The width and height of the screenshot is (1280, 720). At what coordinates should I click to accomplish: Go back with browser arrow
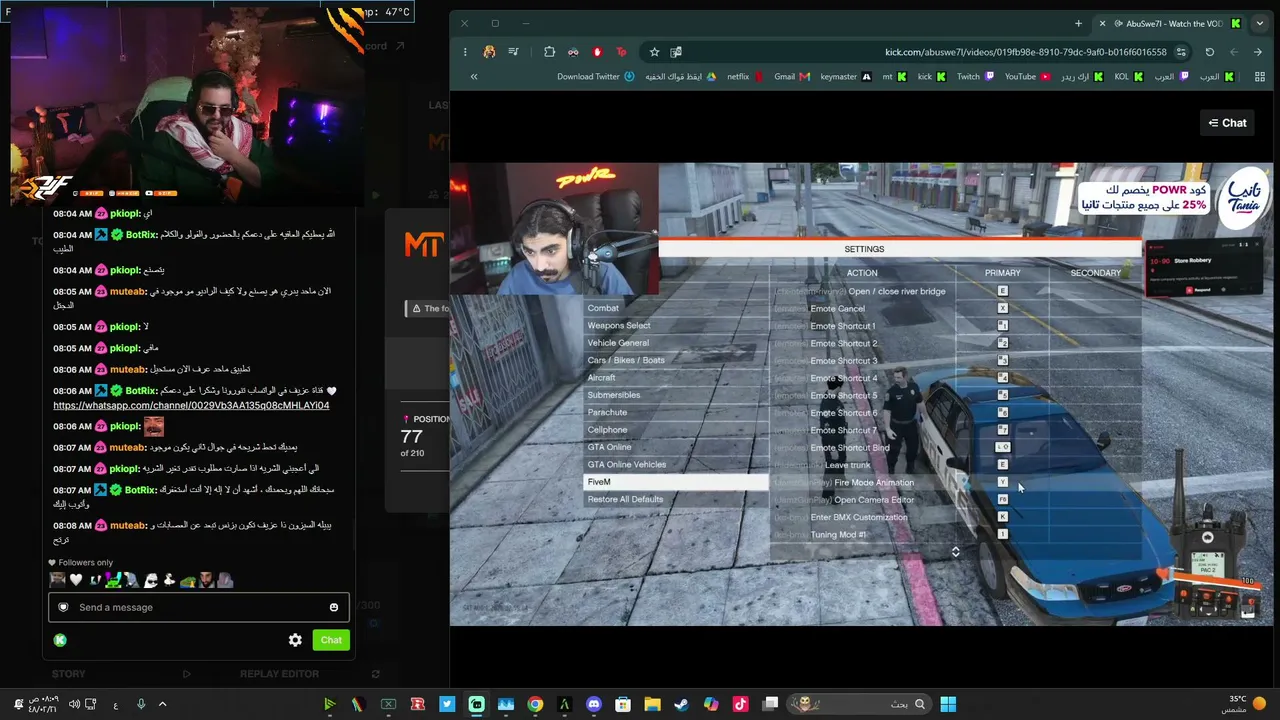(1258, 52)
